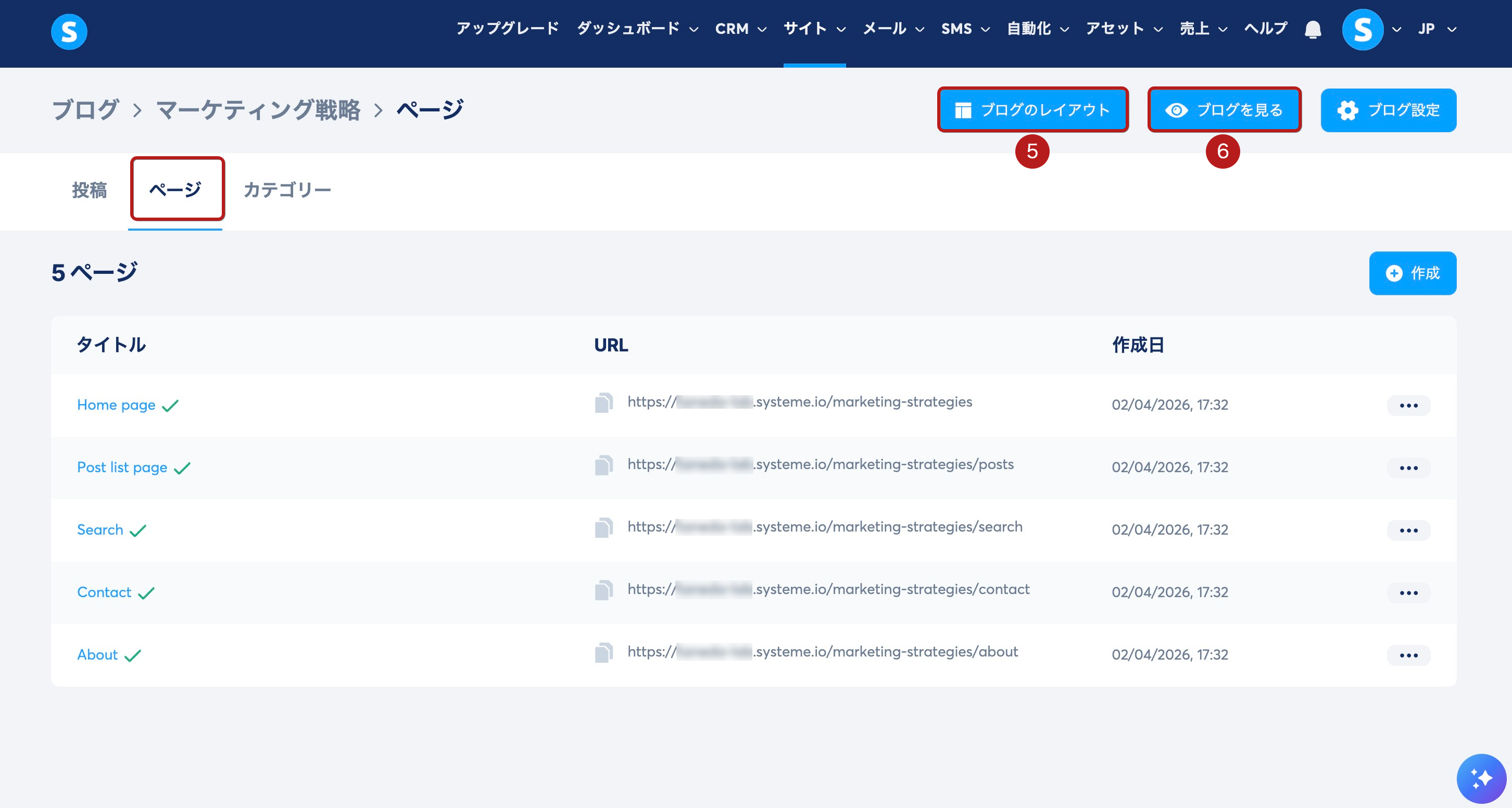Copy the Home page URL icon
Screen dimensions: 1512x808
(603, 403)
